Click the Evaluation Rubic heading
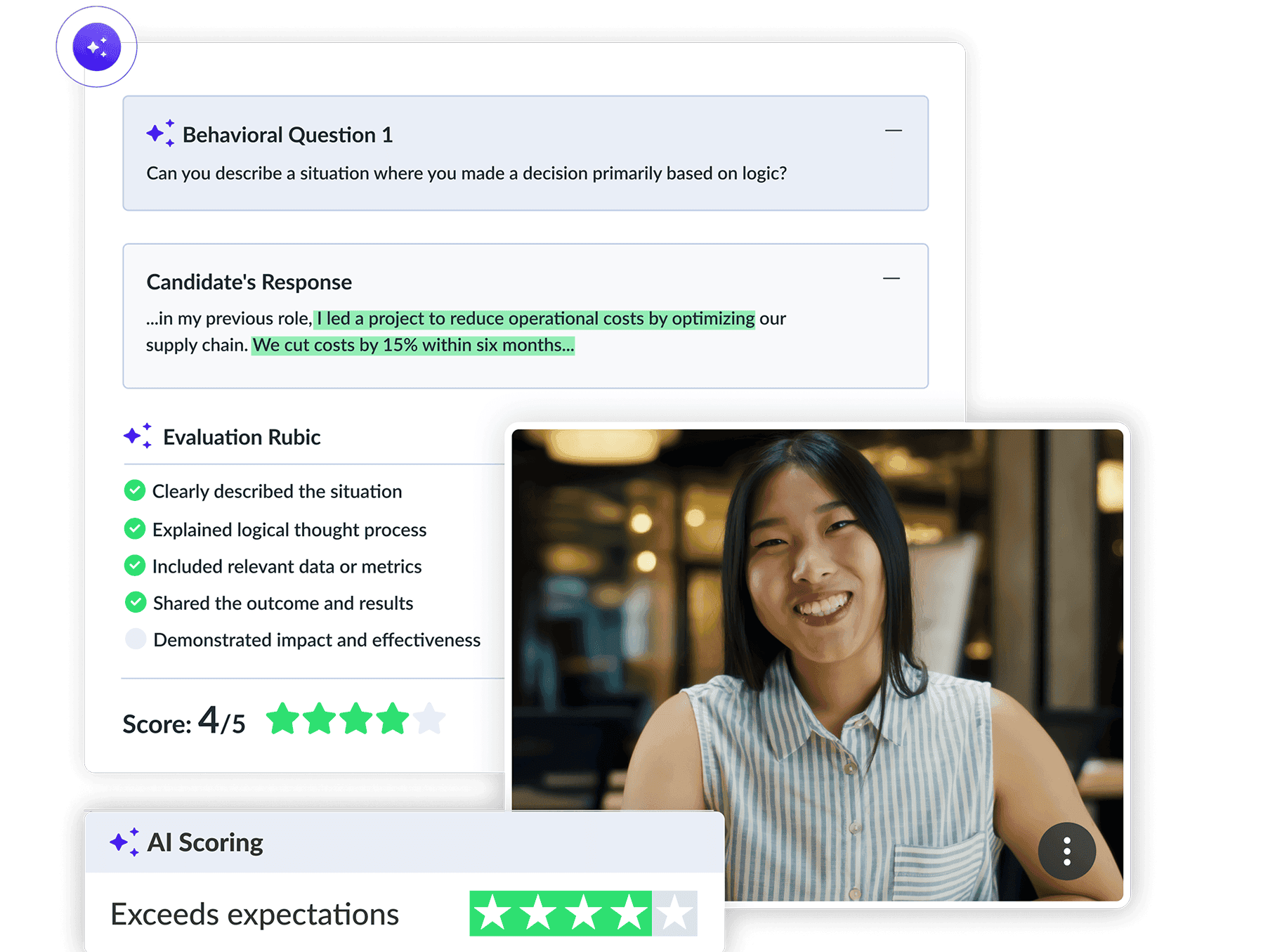Viewport: 1268px width, 952px height. pos(242,437)
